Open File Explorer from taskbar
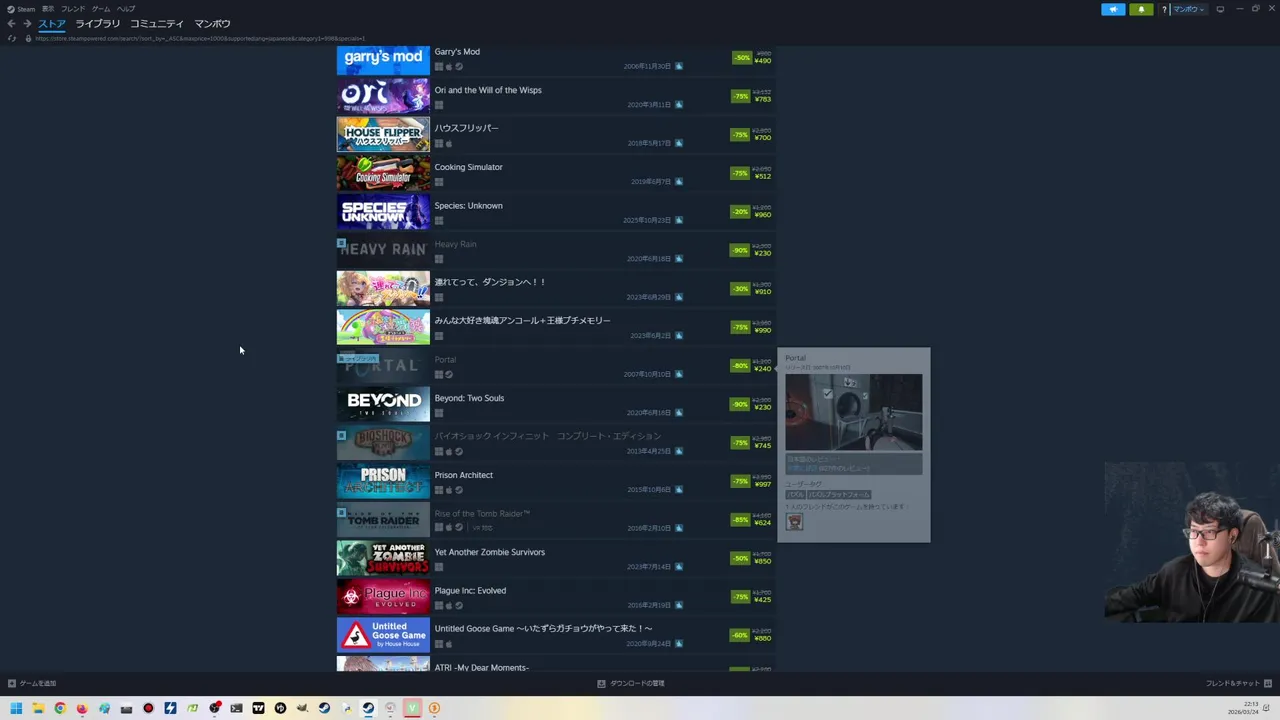This screenshot has height=720, width=1280. (x=38, y=708)
